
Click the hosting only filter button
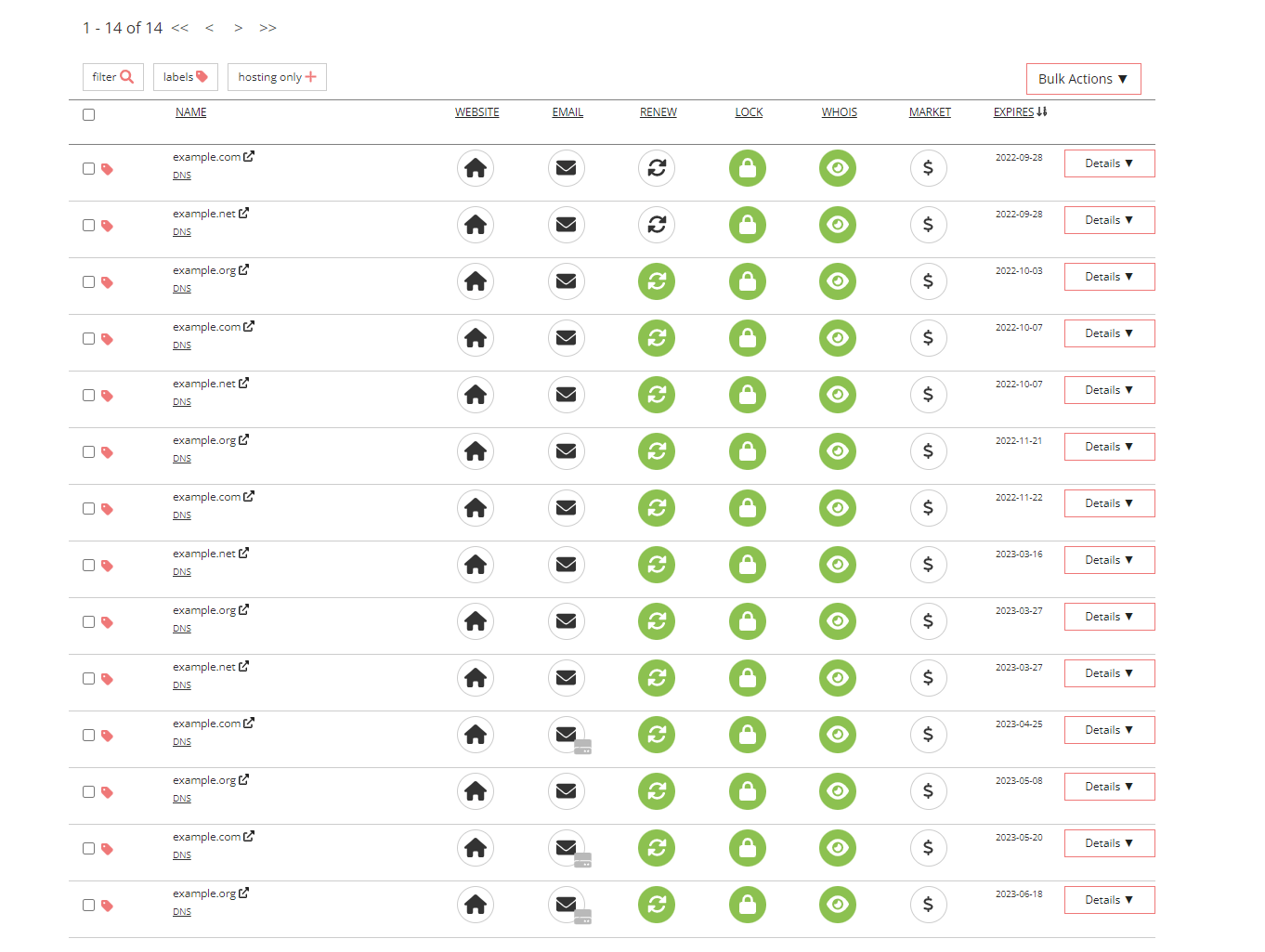tap(276, 76)
